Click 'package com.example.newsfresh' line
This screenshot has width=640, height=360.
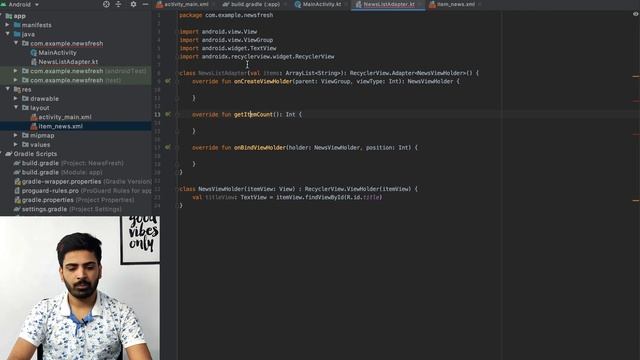tap(226, 15)
